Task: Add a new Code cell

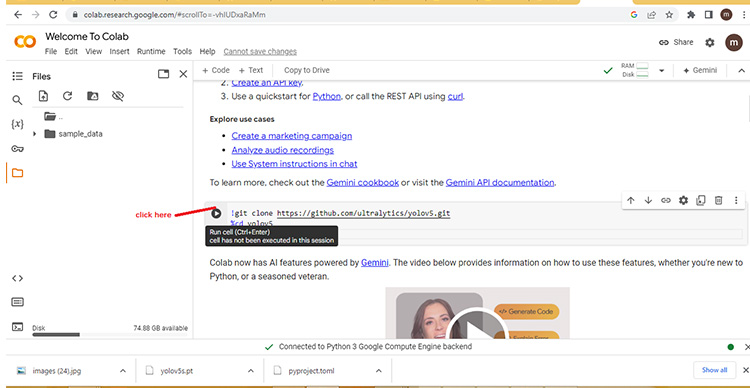Action: click(x=216, y=70)
